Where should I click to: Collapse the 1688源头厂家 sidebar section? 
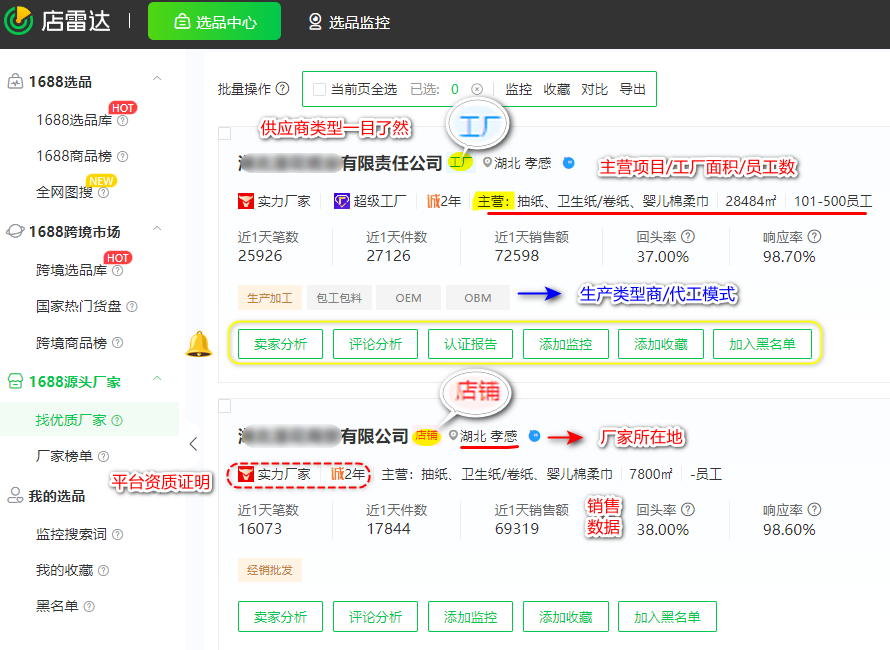click(156, 380)
